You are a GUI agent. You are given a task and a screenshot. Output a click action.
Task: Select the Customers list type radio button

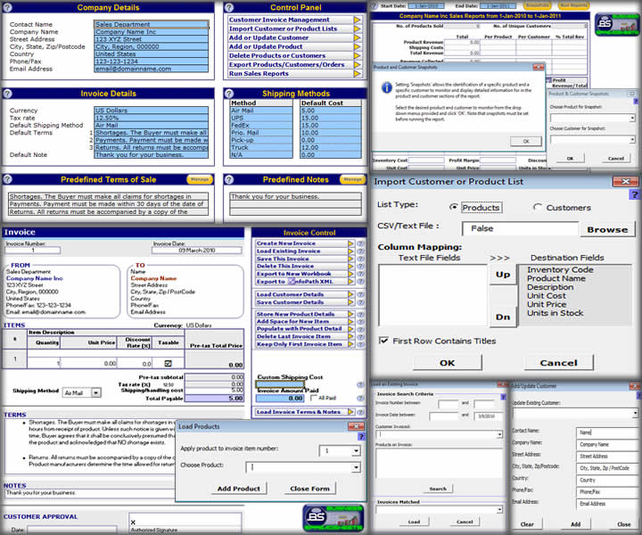[x=537, y=207]
